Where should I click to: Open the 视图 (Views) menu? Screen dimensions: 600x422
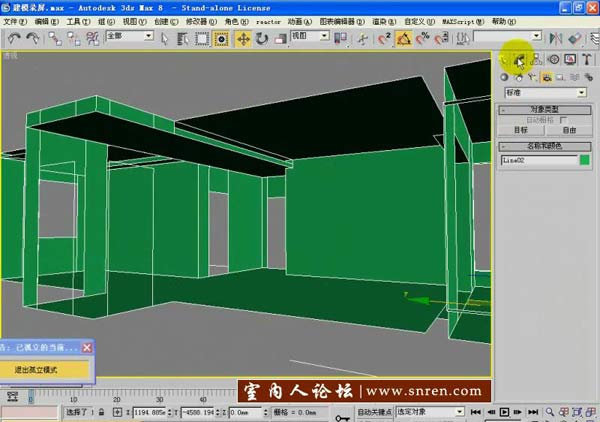(135, 22)
